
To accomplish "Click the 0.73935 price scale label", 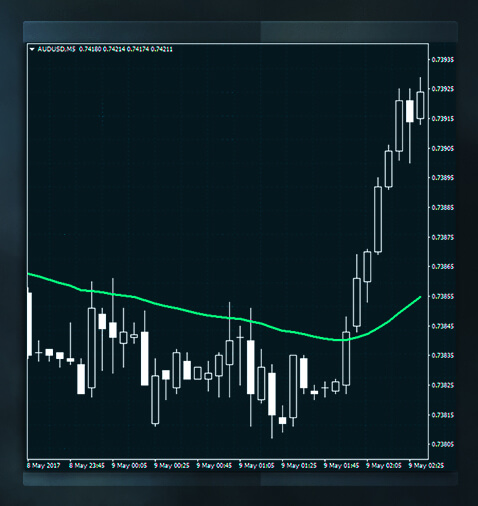I will tap(443, 60).
